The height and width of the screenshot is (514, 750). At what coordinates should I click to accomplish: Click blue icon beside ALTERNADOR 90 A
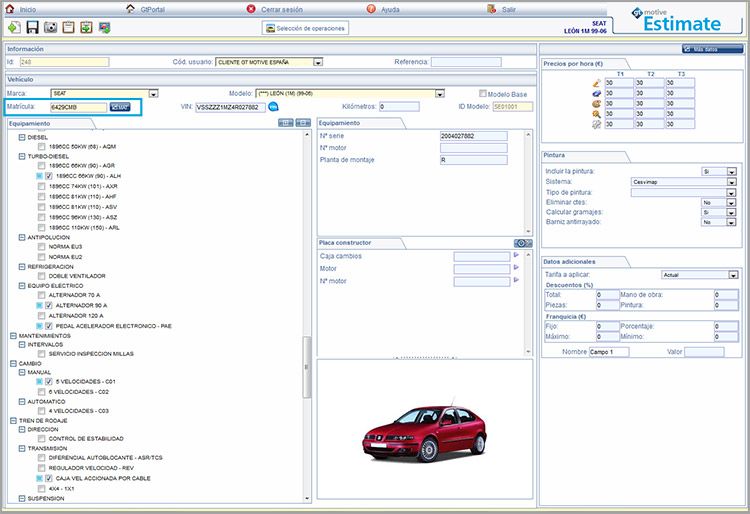(x=40, y=305)
